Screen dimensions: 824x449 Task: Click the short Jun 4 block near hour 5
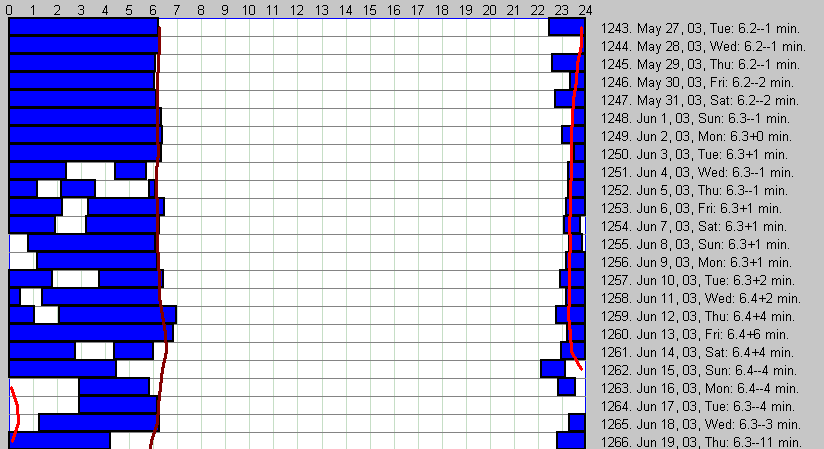coord(130,171)
